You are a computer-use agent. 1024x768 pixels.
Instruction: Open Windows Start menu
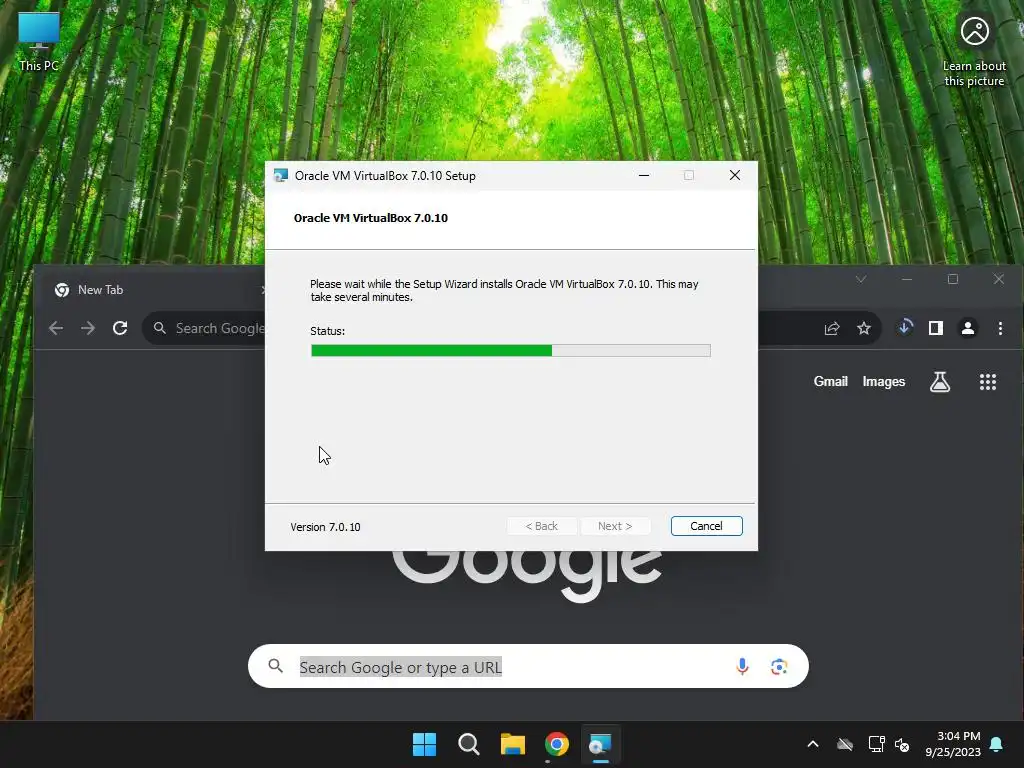(x=424, y=744)
